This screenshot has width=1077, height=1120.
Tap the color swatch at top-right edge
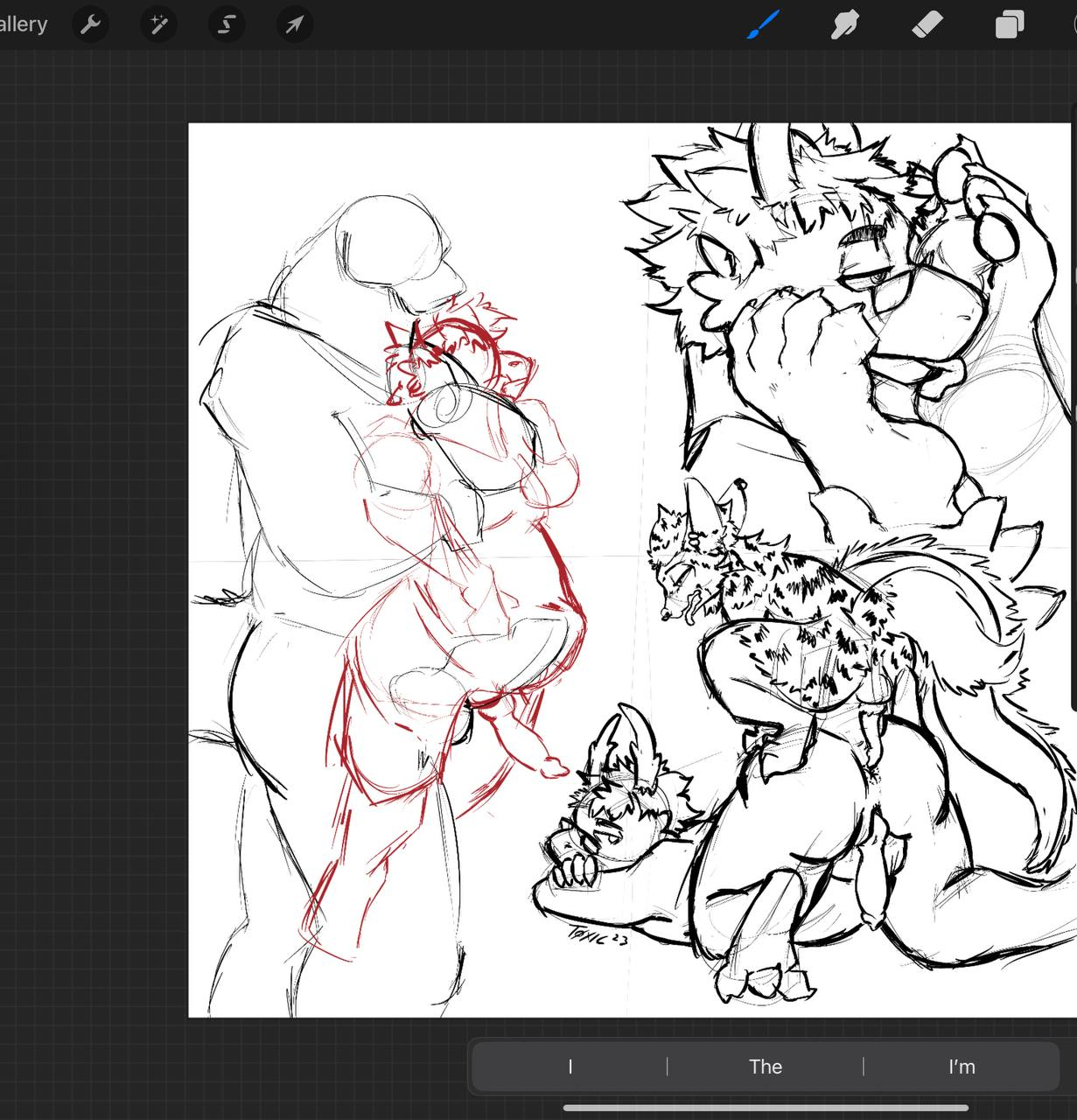pyautogui.click(x=1072, y=24)
